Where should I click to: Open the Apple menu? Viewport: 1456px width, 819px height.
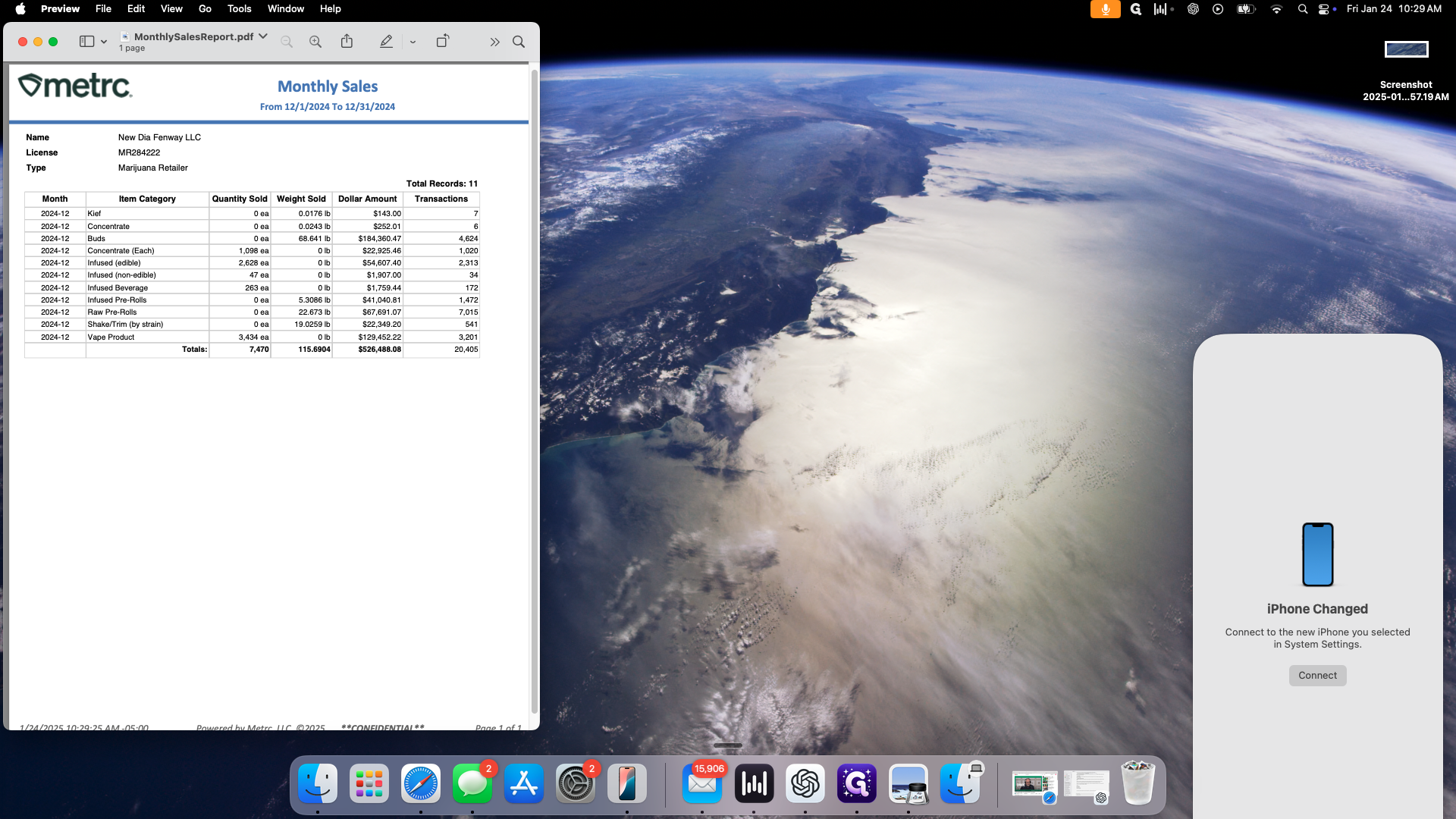(20, 9)
